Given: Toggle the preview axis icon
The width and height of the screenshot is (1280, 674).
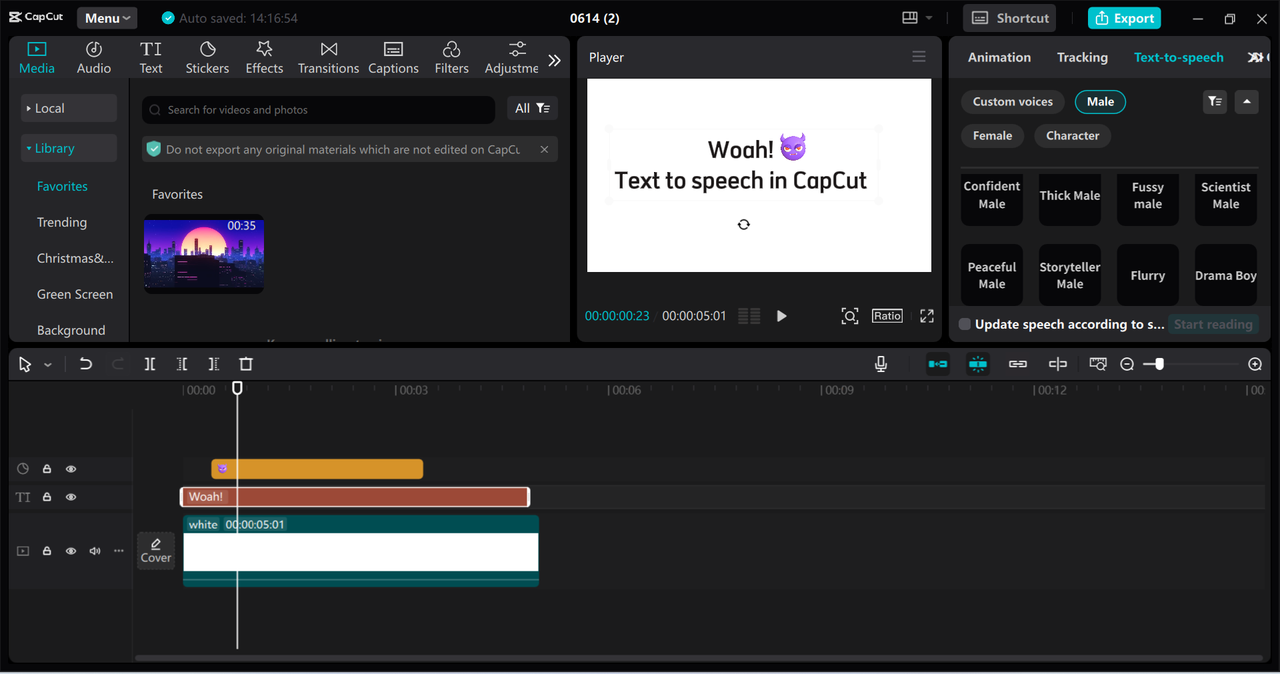Looking at the screenshot, I should coord(1058,364).
